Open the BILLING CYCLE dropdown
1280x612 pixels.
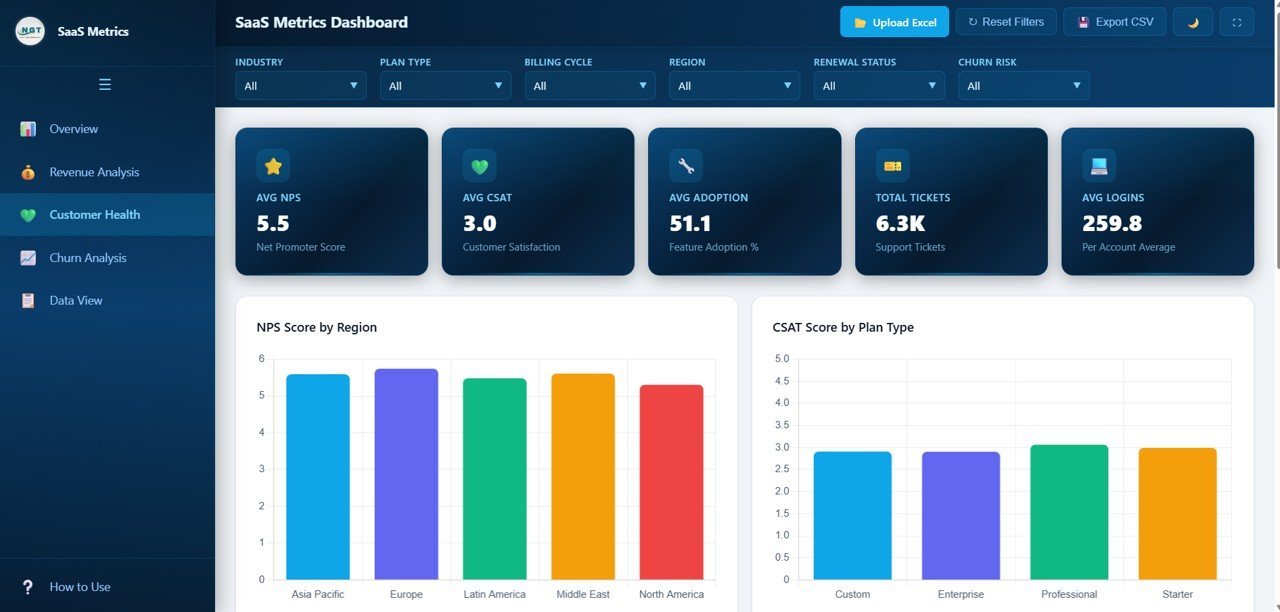click(589, 85)
